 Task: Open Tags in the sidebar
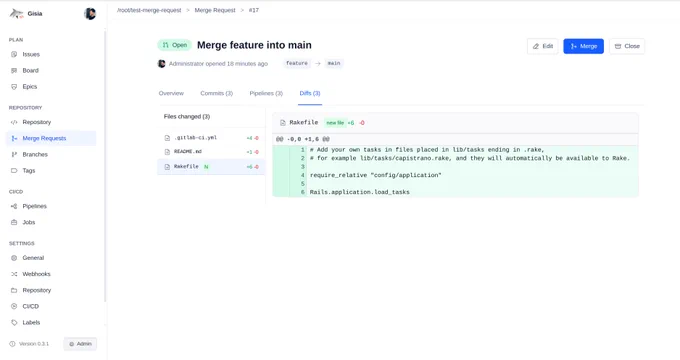[51, 170]
